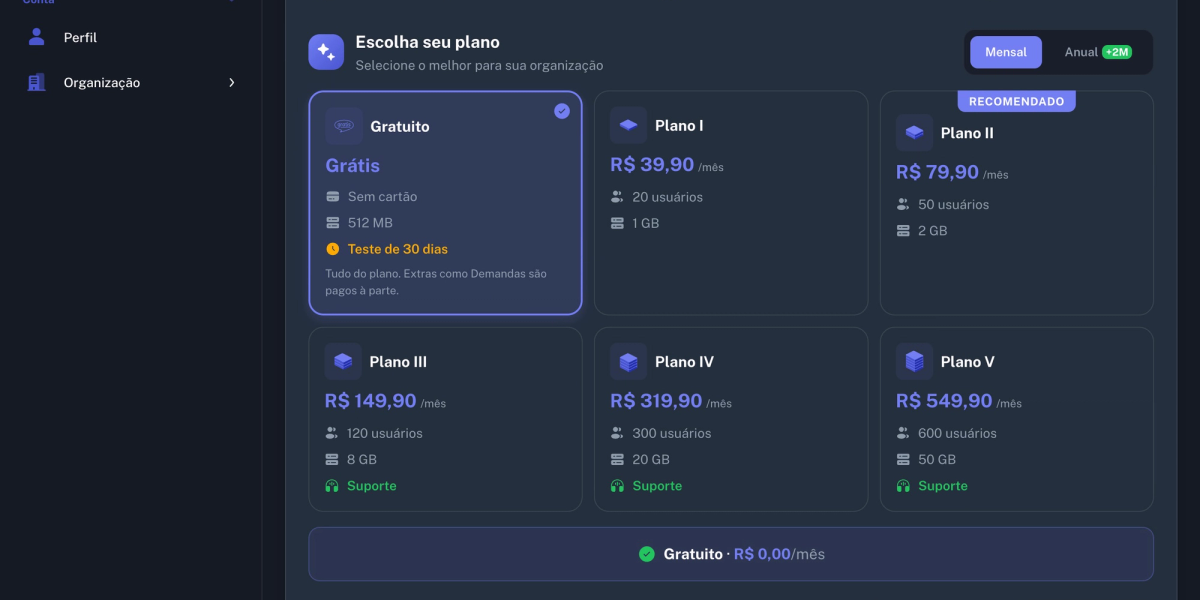
Task: Click the sparkle icon beside Escolha seu plano
Action: point(326,52)
